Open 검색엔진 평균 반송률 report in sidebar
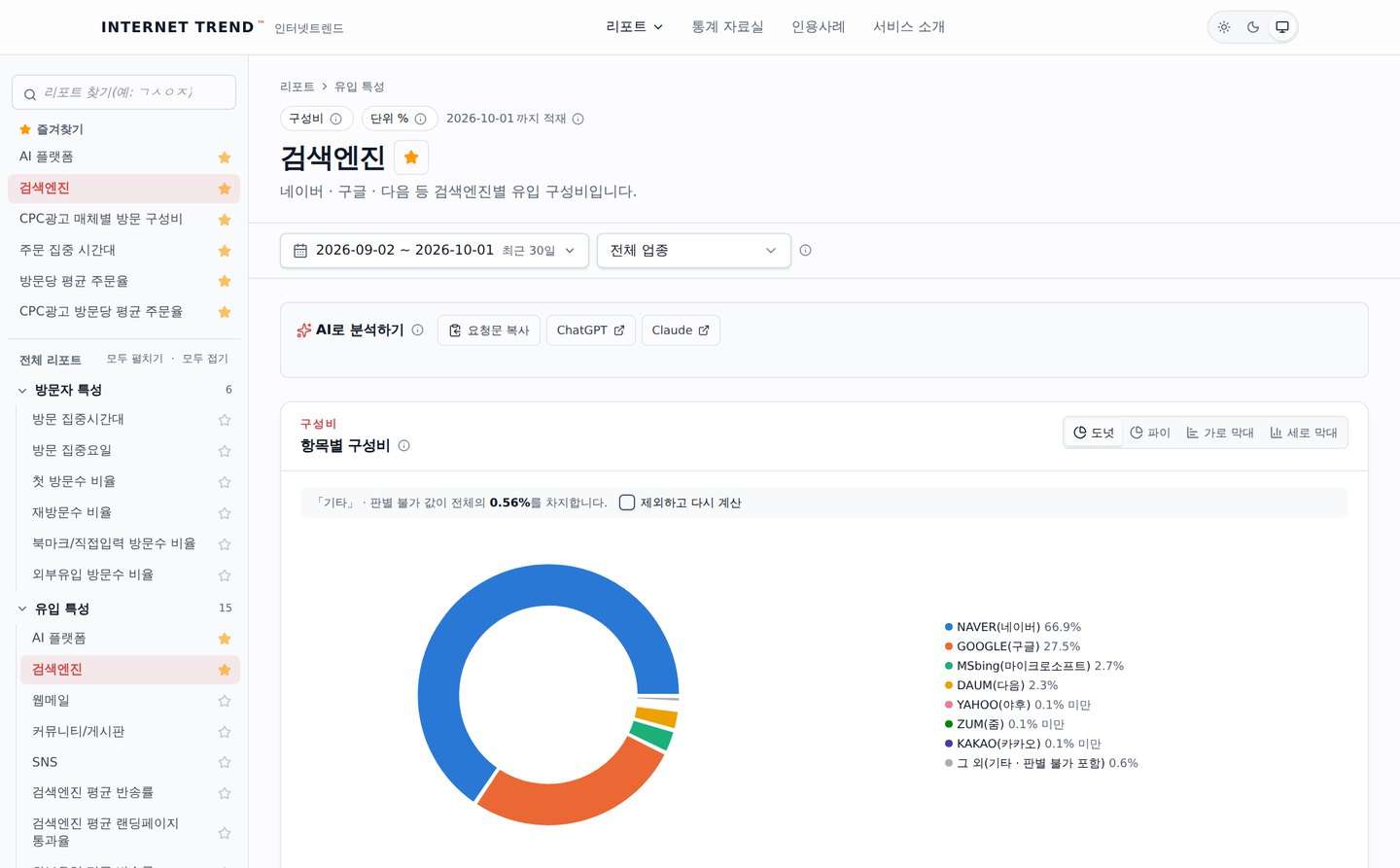This screenshot has height=868, width=1400. pyautogui.click(x=93, y=793)
